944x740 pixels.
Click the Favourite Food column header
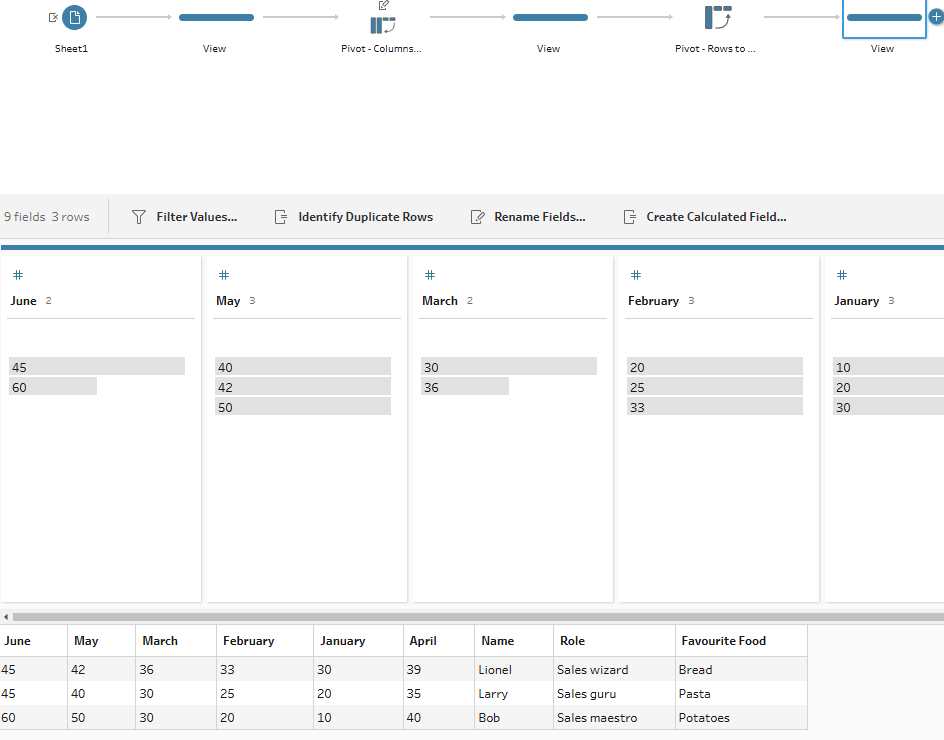(723, 641)
